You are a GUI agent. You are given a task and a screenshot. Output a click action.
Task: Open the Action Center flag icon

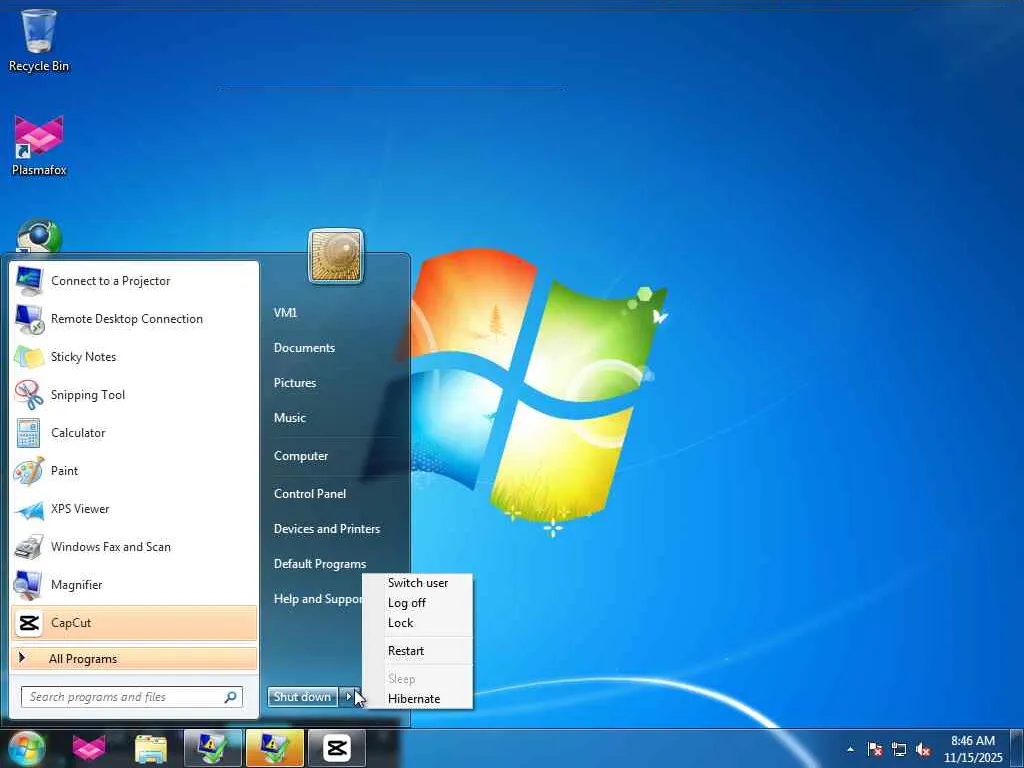[x=875, y=749]
